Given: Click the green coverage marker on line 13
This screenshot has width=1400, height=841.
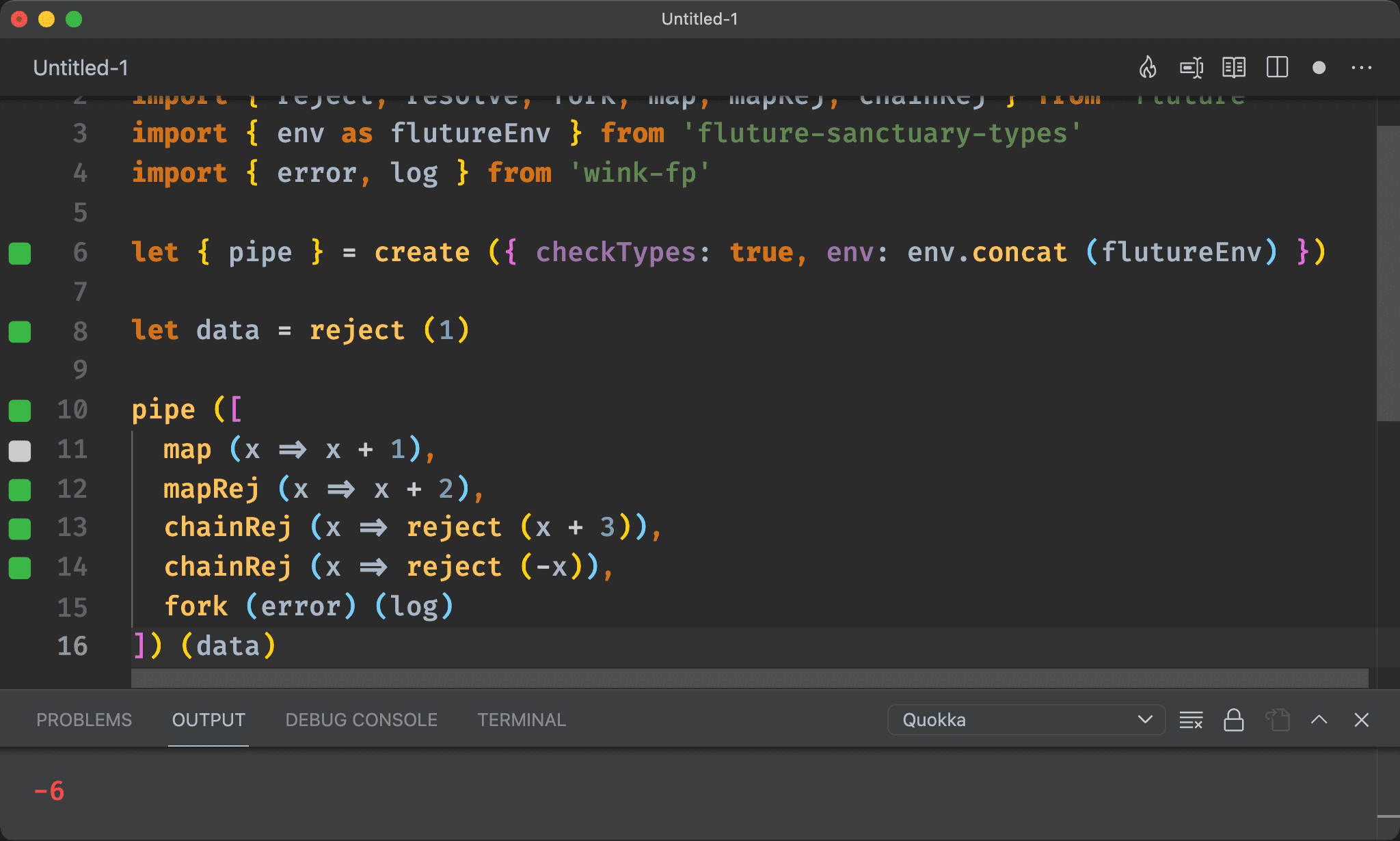Looking at the screenshot, I should click(x=20, y=529).
